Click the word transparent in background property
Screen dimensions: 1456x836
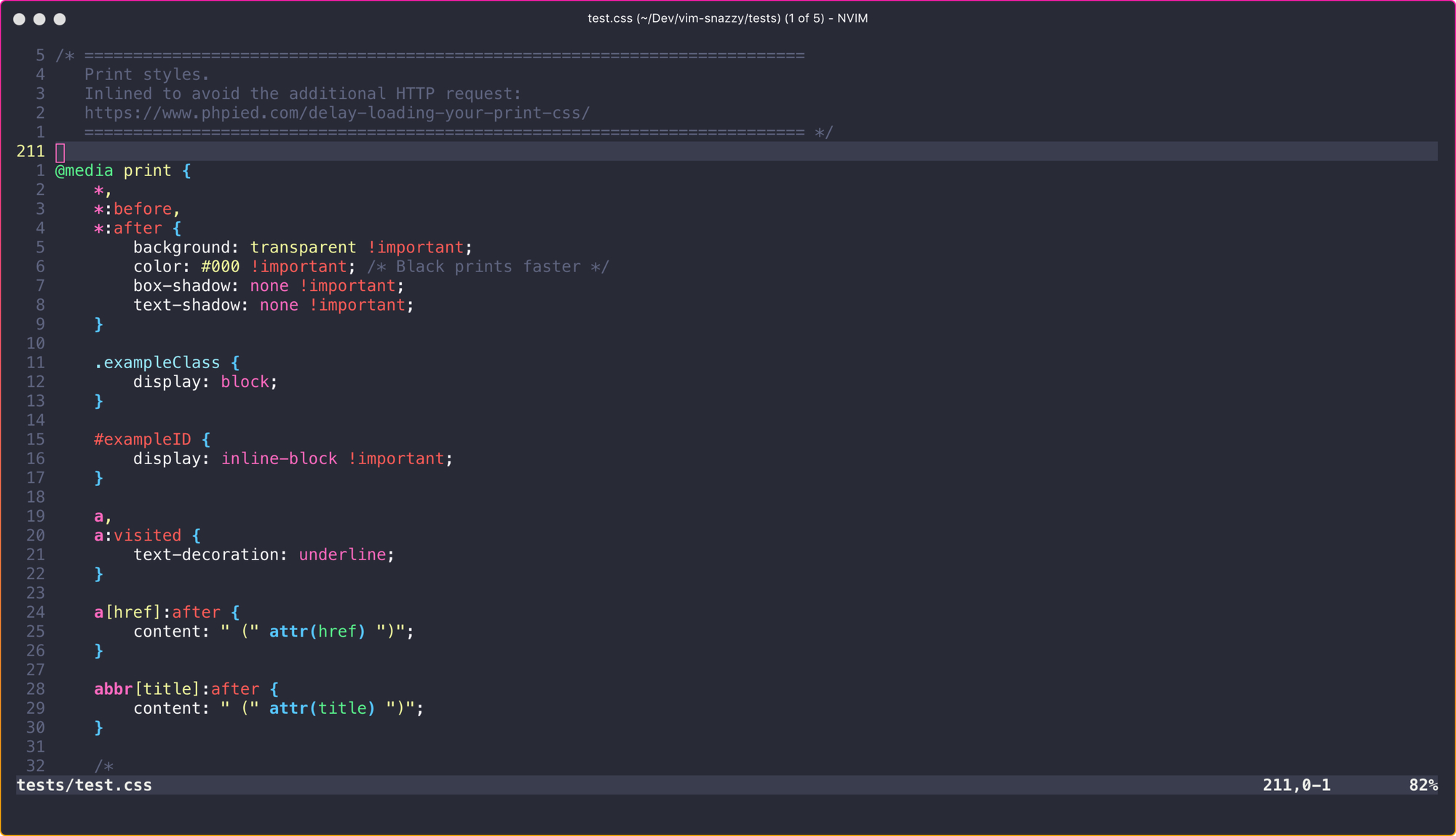pos(303,248)
